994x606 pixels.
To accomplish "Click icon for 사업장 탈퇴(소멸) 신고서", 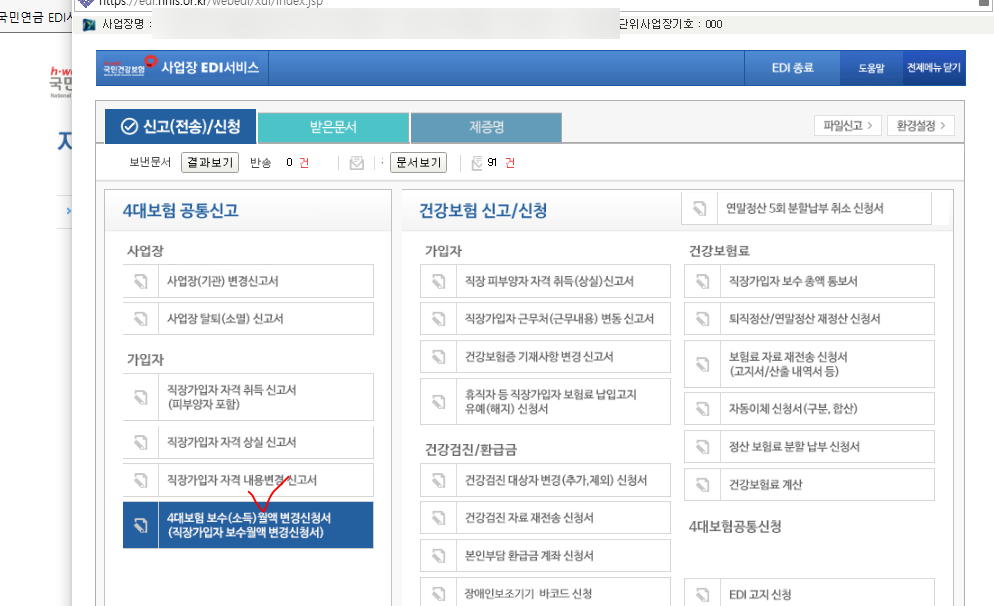I will 141,319.
